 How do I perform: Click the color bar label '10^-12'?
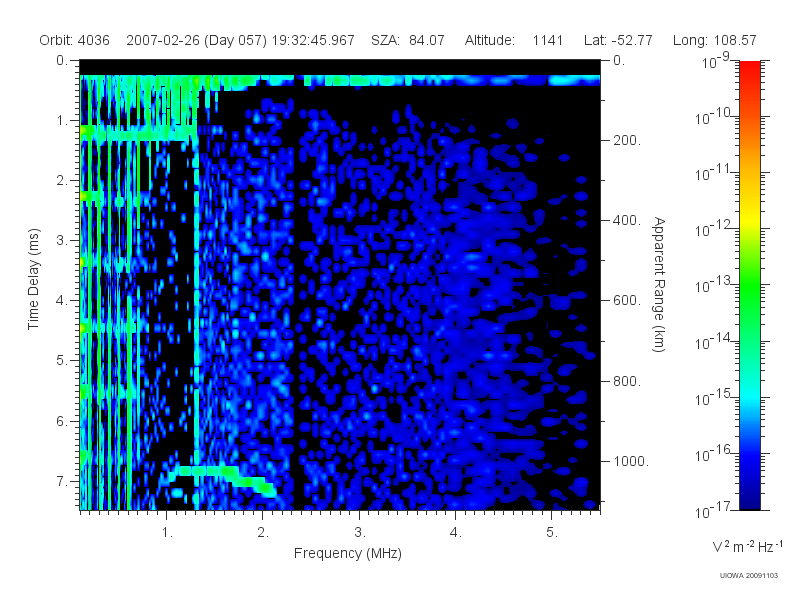click(715, 230)
